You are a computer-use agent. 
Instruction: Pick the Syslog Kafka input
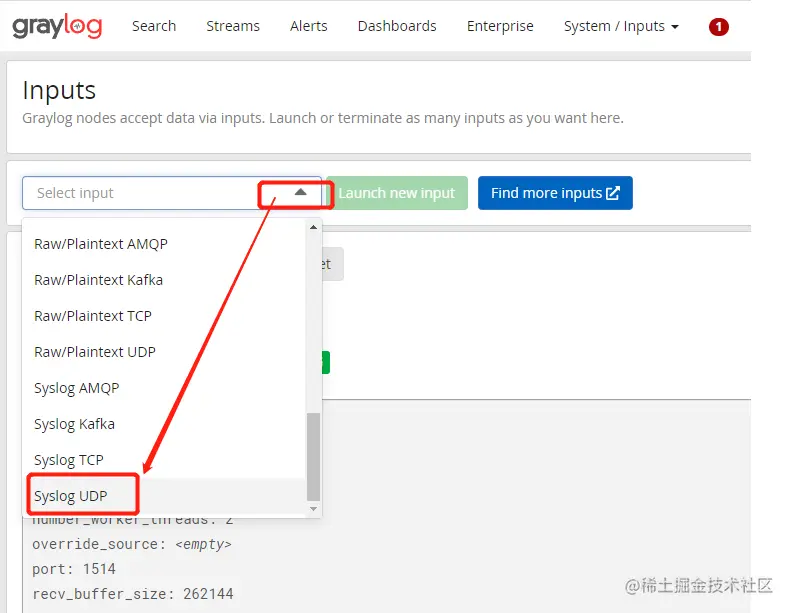coord(164,424)
